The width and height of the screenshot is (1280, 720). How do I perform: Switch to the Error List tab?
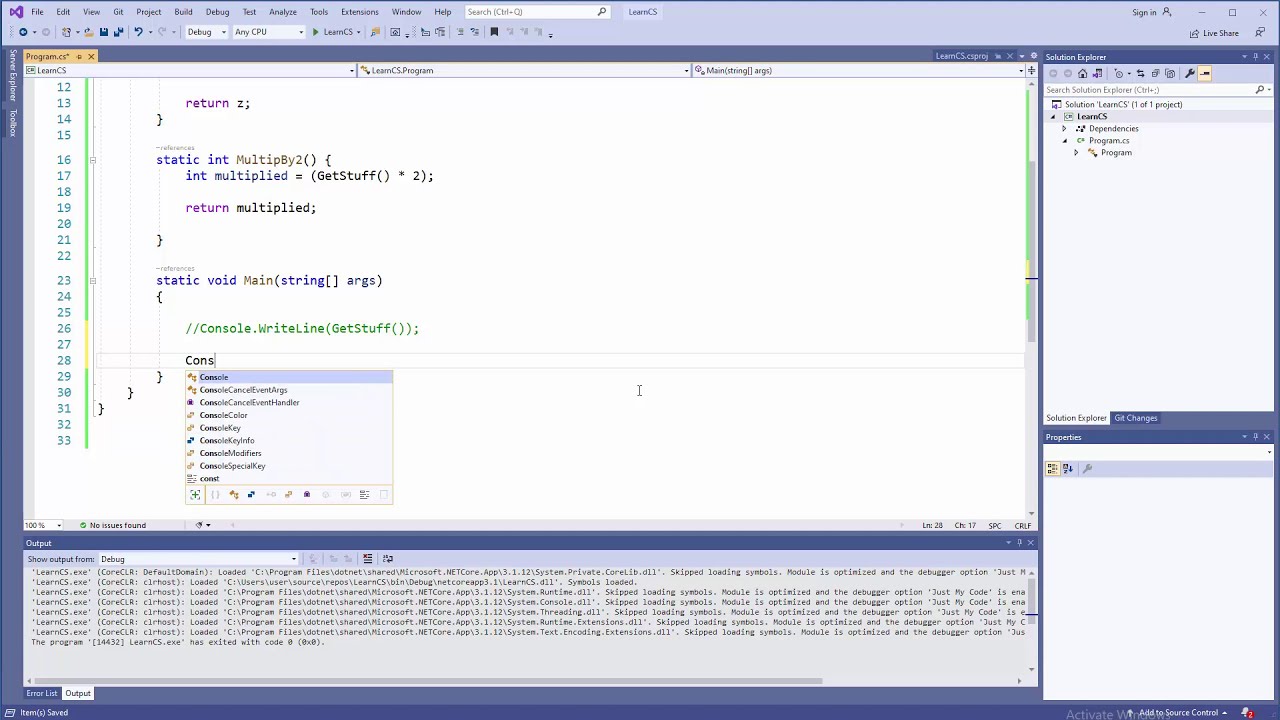click(42, 693)
